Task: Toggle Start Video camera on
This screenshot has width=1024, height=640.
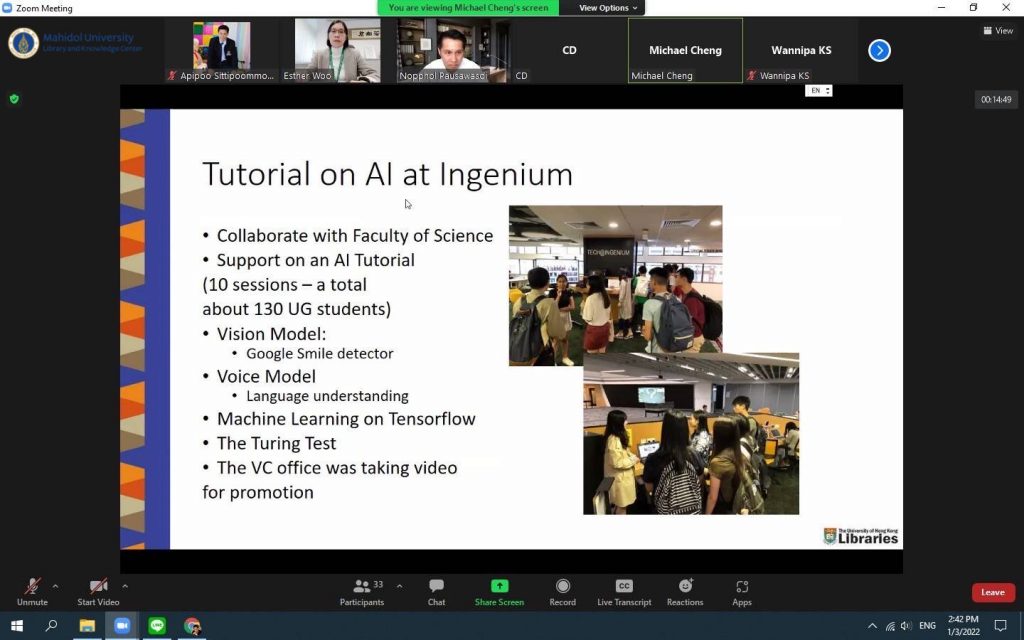Action: 98,590
